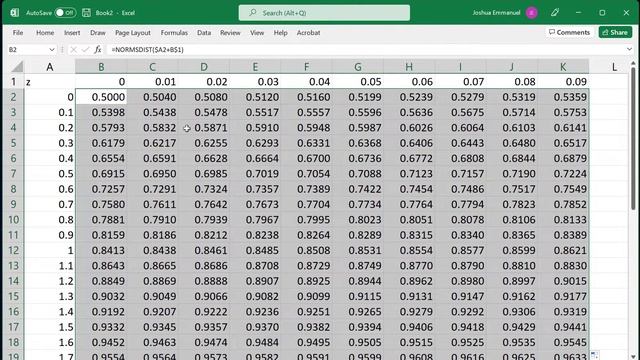Click the Cancel X icon in formula bar
This screenshot has width=640, height=360.
click(73, 49)
